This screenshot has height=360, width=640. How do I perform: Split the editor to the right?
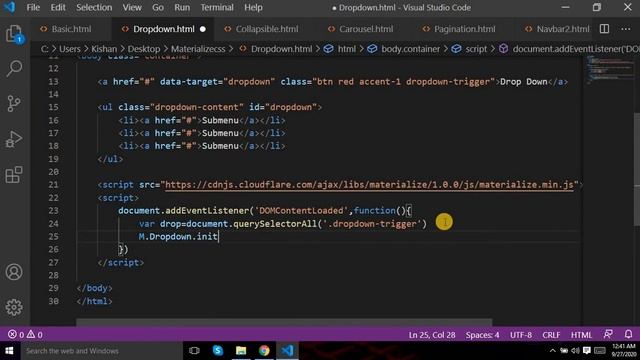[x=604, y=29]
